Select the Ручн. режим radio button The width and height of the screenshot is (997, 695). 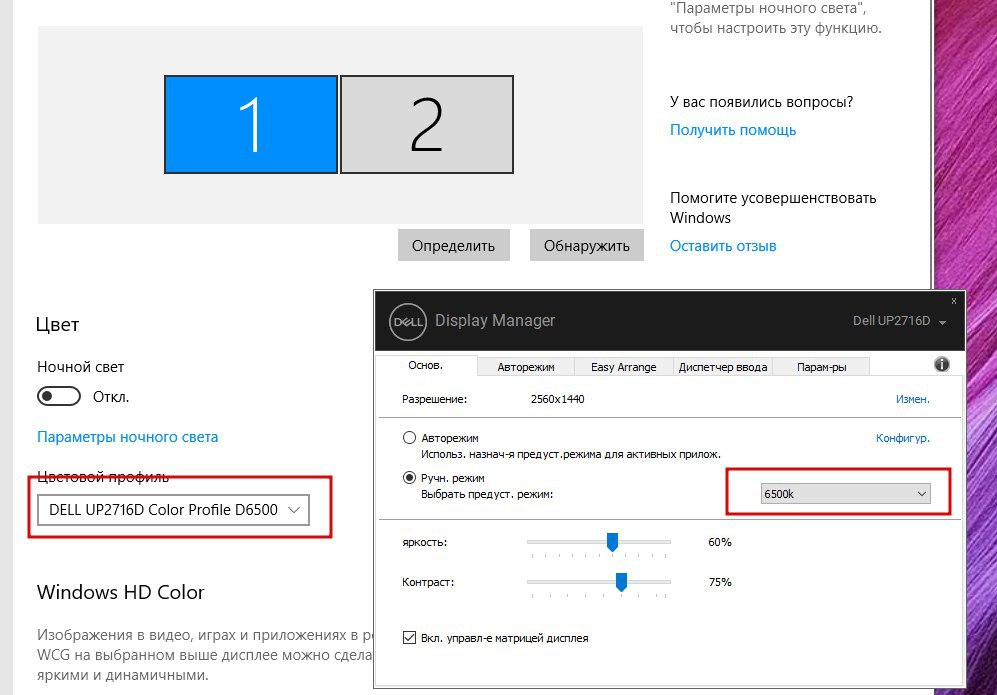(x=409, y=478)
